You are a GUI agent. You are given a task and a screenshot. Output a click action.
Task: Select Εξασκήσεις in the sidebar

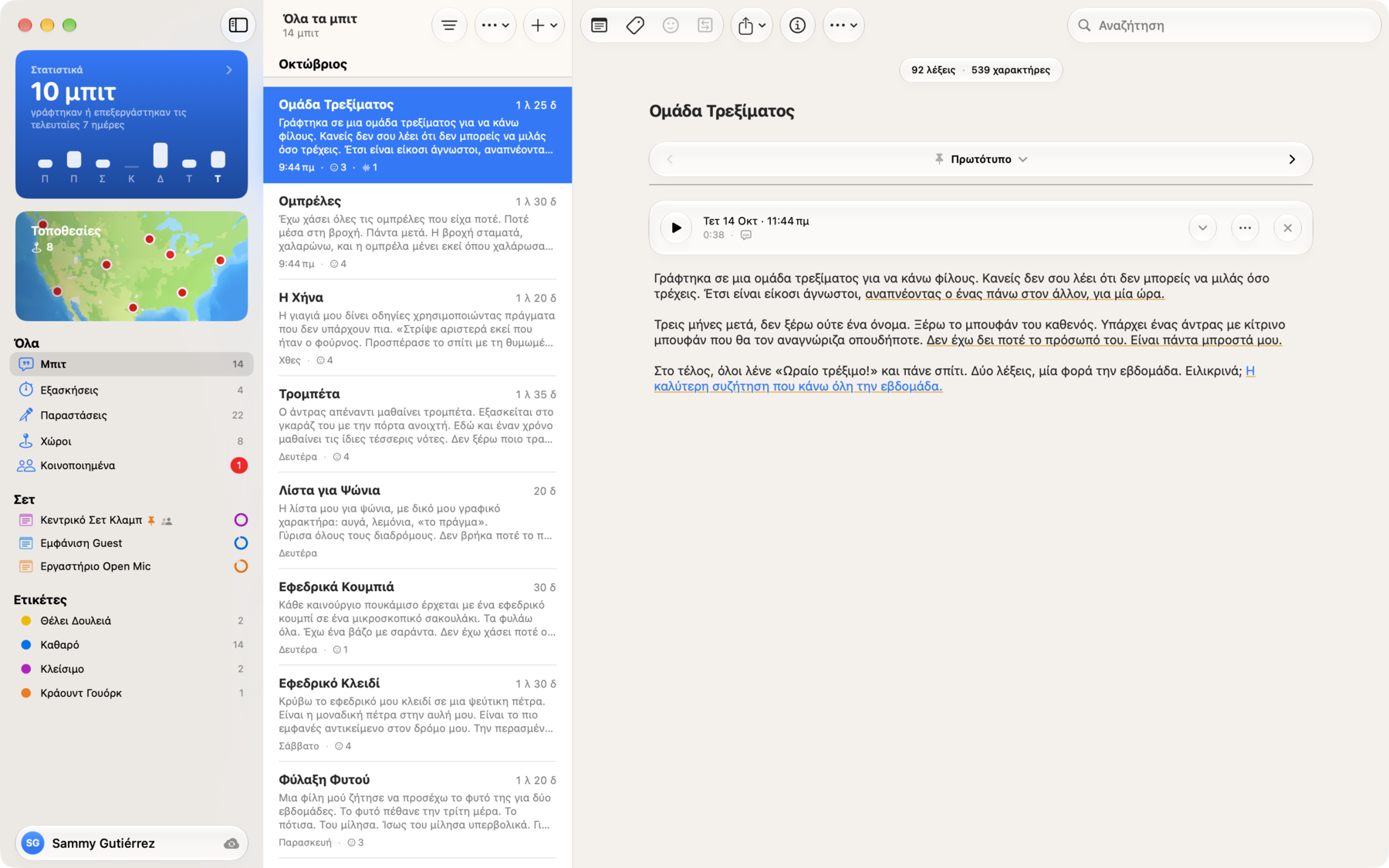click(x=131, y=390)
